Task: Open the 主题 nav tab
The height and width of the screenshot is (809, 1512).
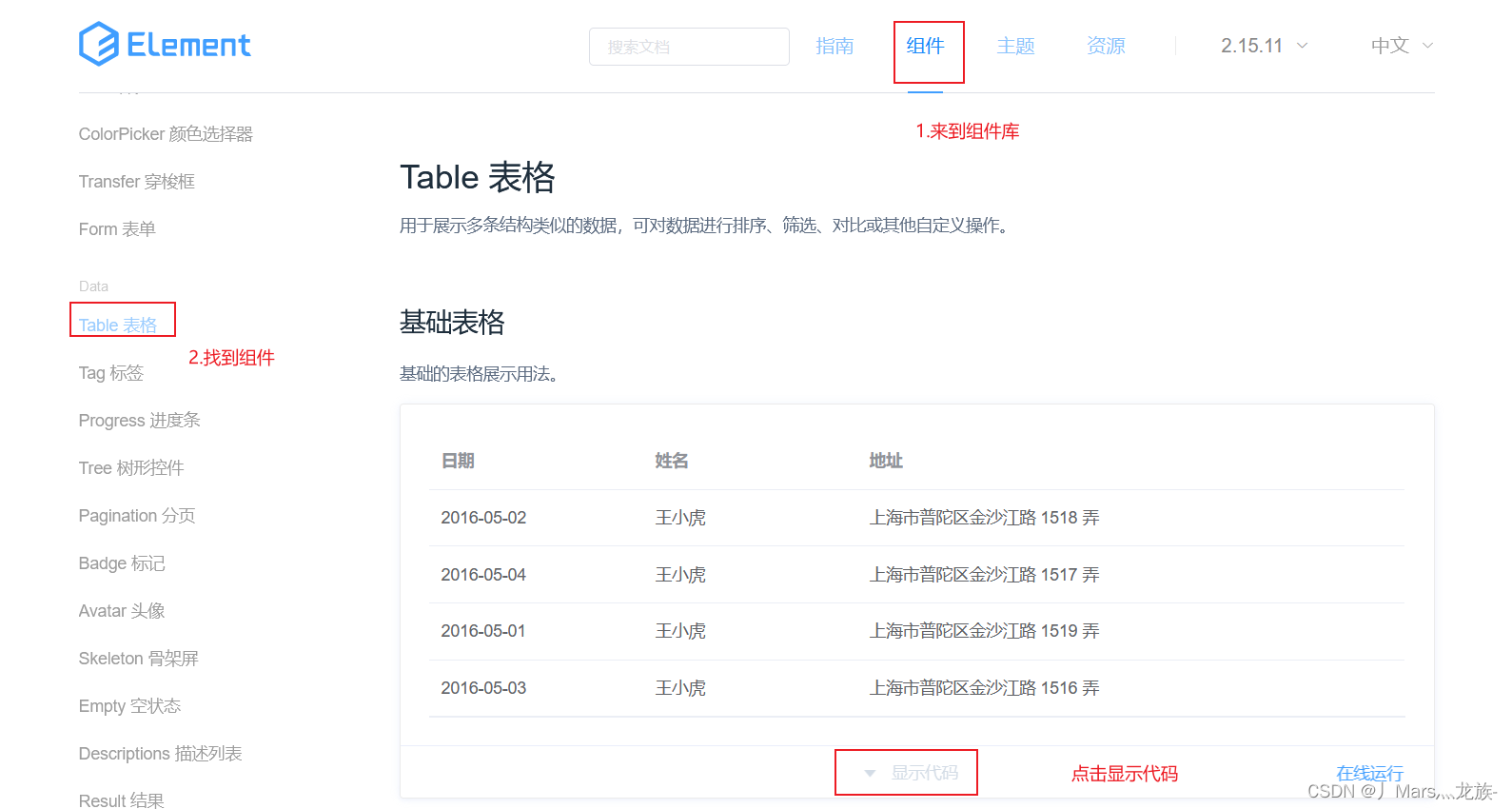Action: [x=1015, y=46]
